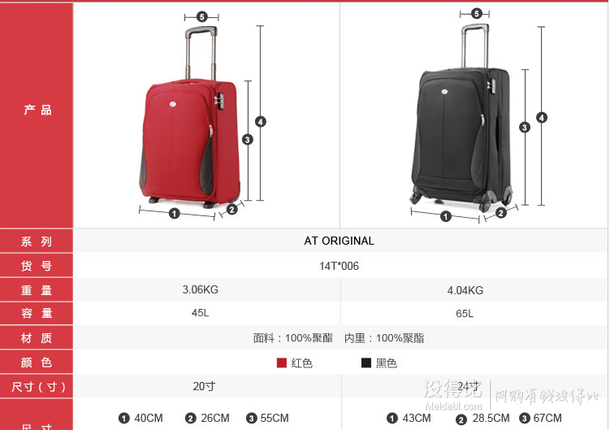Select the black 黑色 color swatch

366,363
